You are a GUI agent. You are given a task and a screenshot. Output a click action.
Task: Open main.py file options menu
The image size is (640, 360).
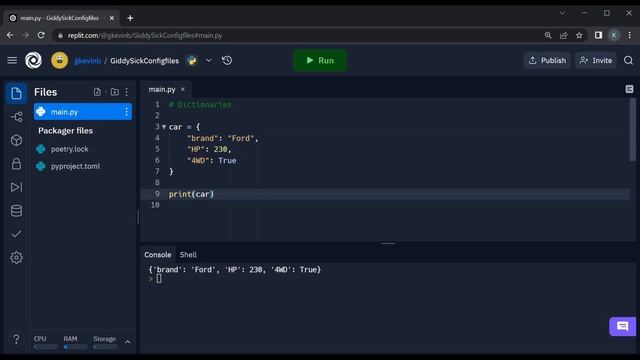coord(127,111)
